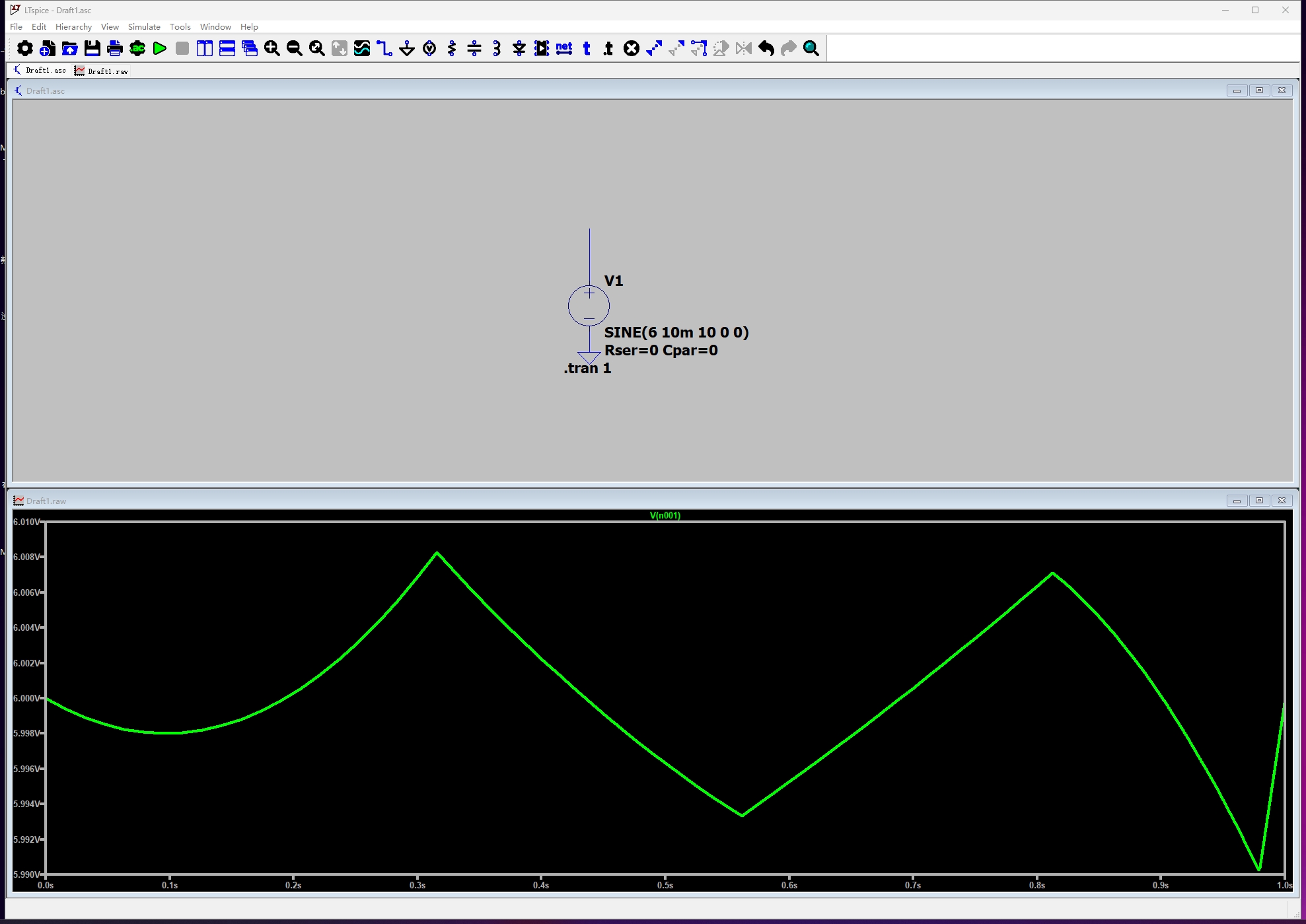
Task: Place a Resistor component
Action: [x=451, y=48]
